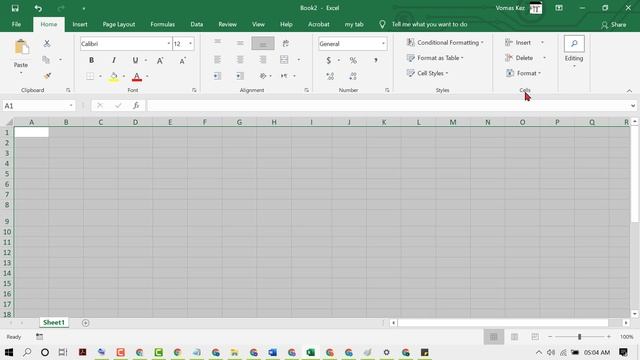Viewport: 640px width, 360px height.
Task: Click the Merge & Center icon
Action: pyautogui.click(x=284, y=60)
